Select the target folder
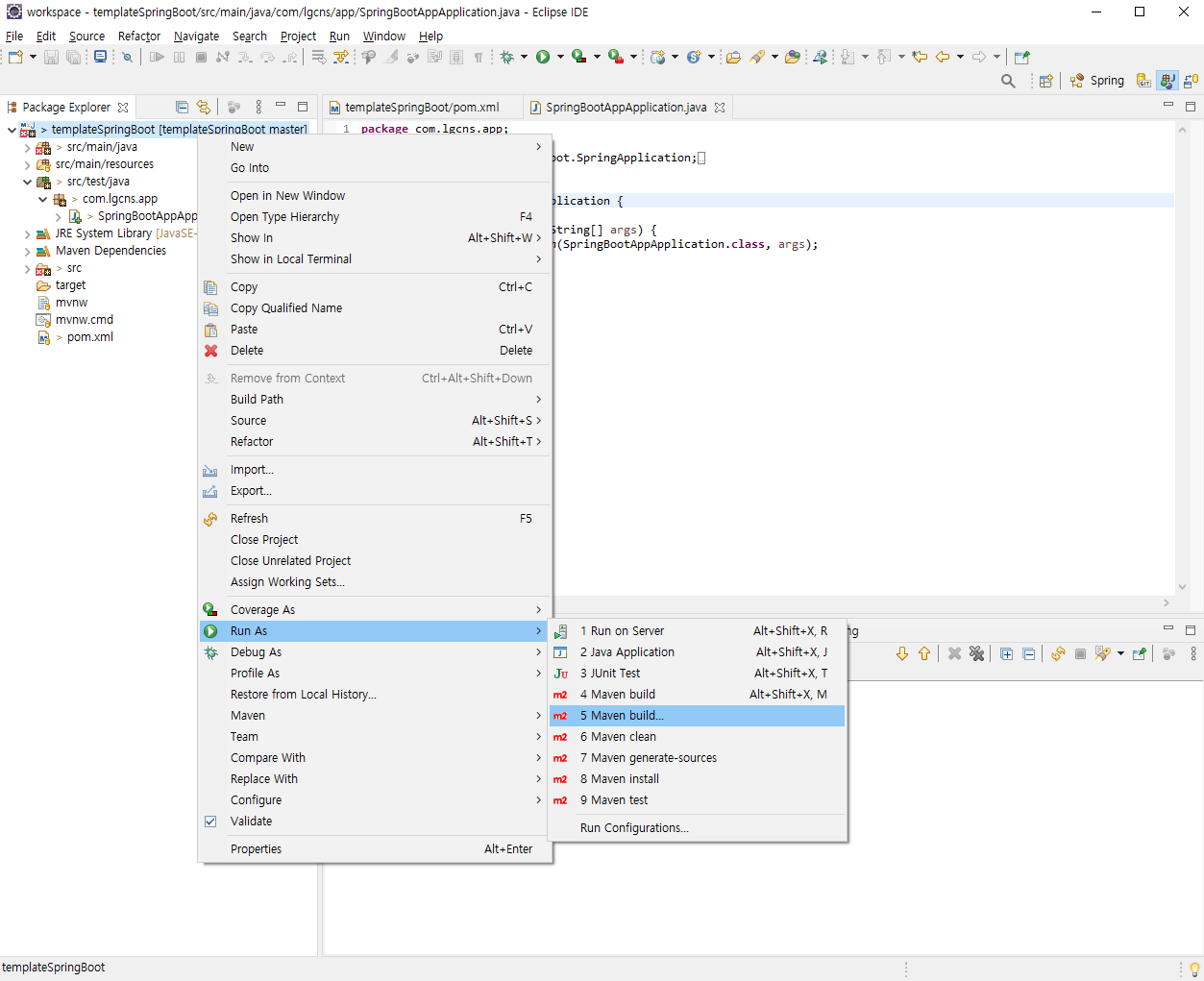The width and height of the screenshot is (1204, 981). point(70,285)
